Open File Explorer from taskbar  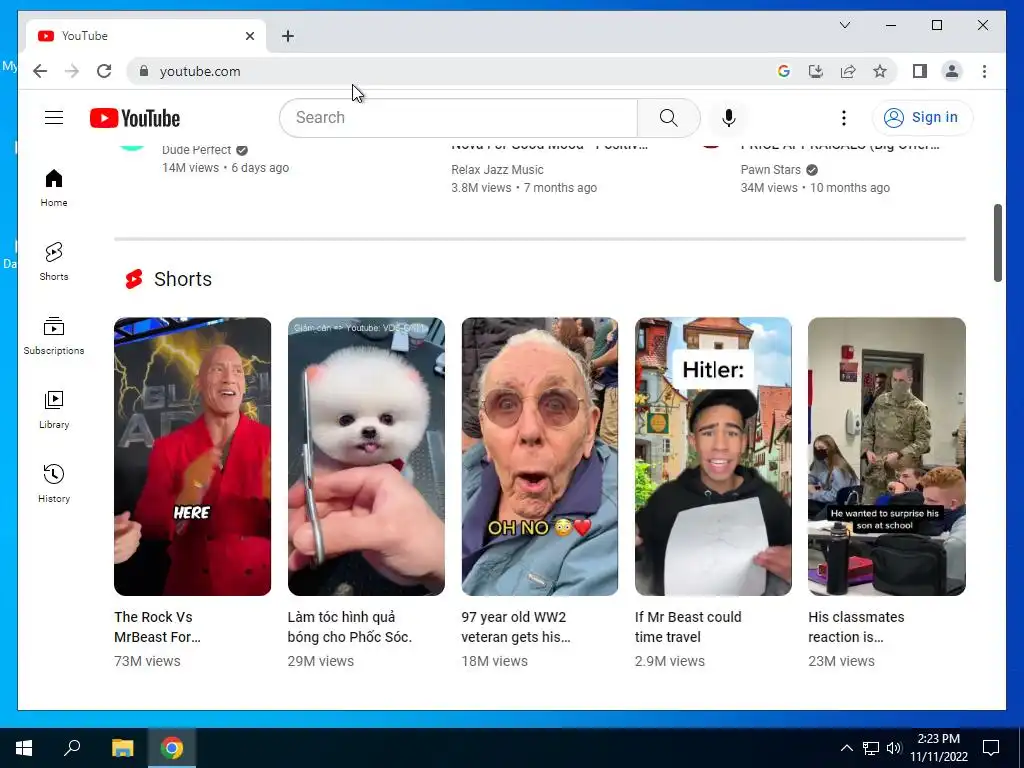pyautogui.click(x=122, y=748)
